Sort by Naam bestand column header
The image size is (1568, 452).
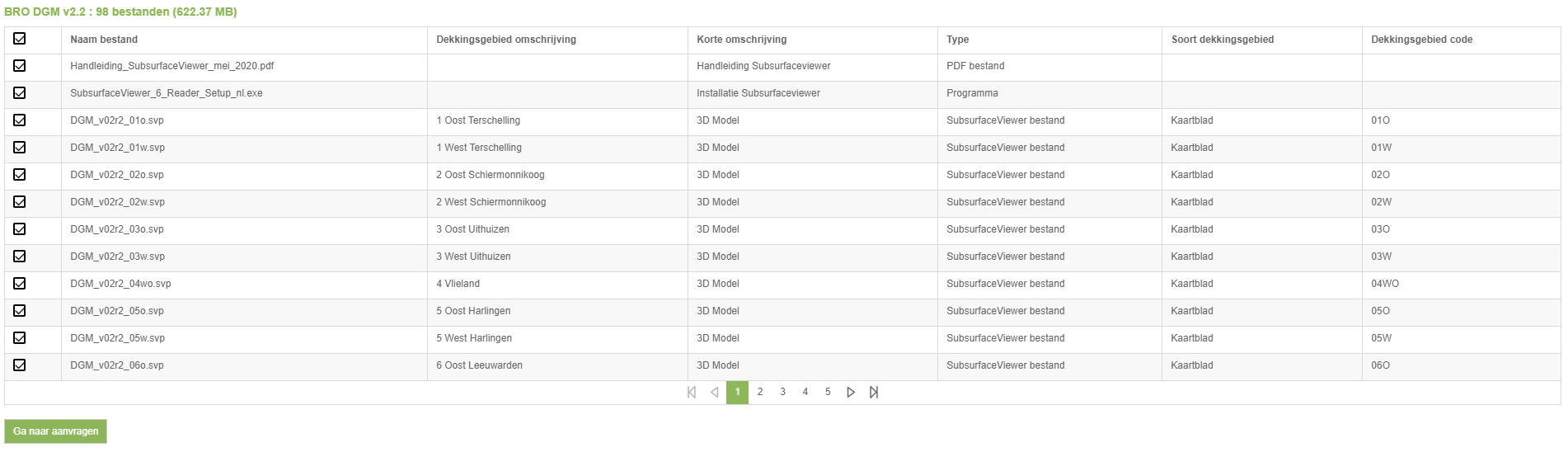tap(104, 40)
